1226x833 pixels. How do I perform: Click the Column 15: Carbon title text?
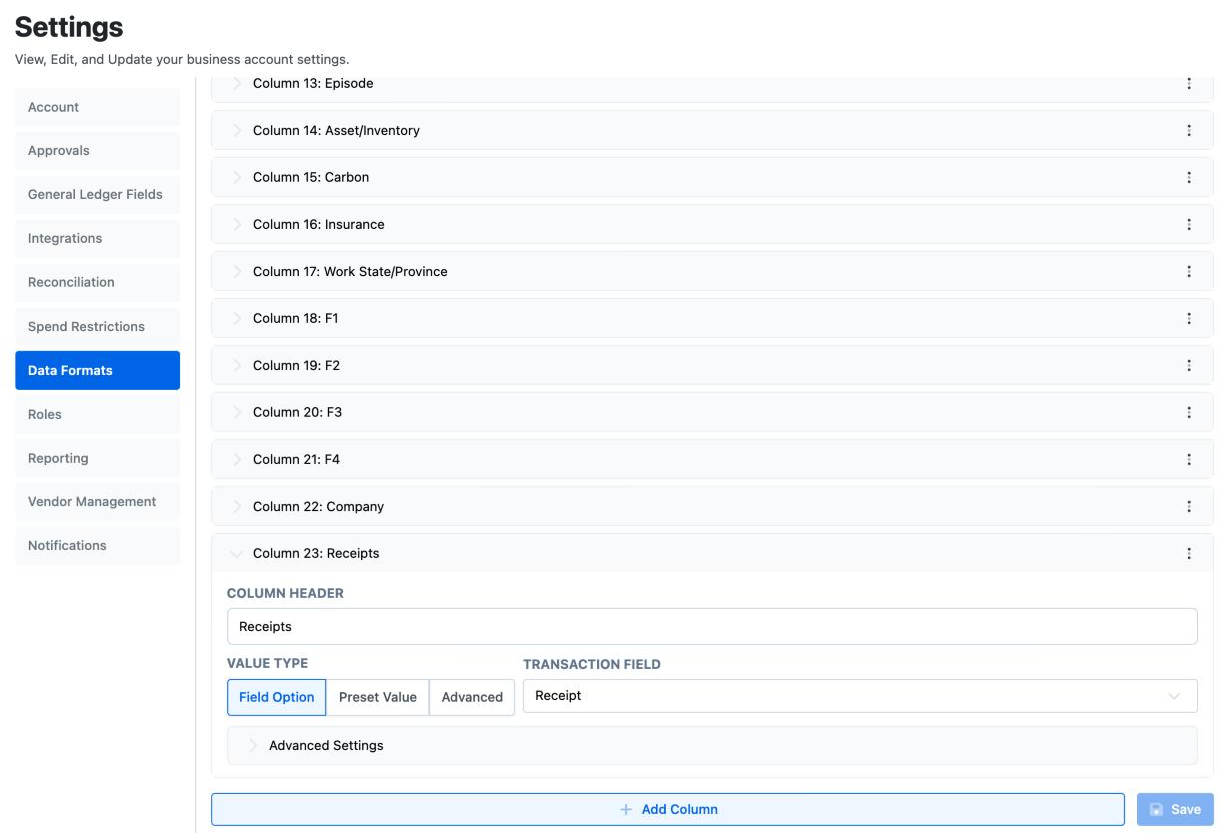311,178
